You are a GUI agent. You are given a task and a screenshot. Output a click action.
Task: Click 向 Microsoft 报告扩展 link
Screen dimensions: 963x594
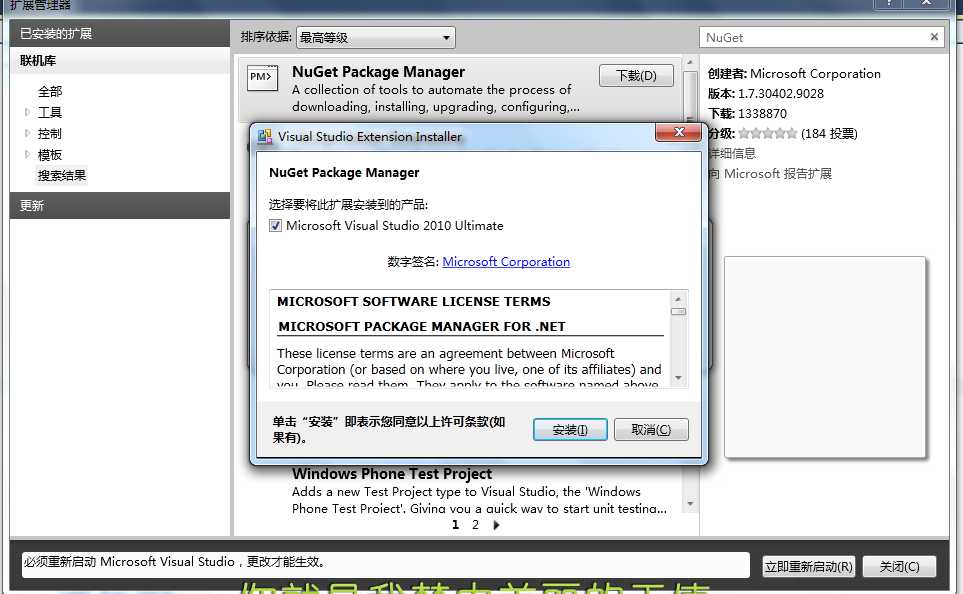(x=770, y=173)
